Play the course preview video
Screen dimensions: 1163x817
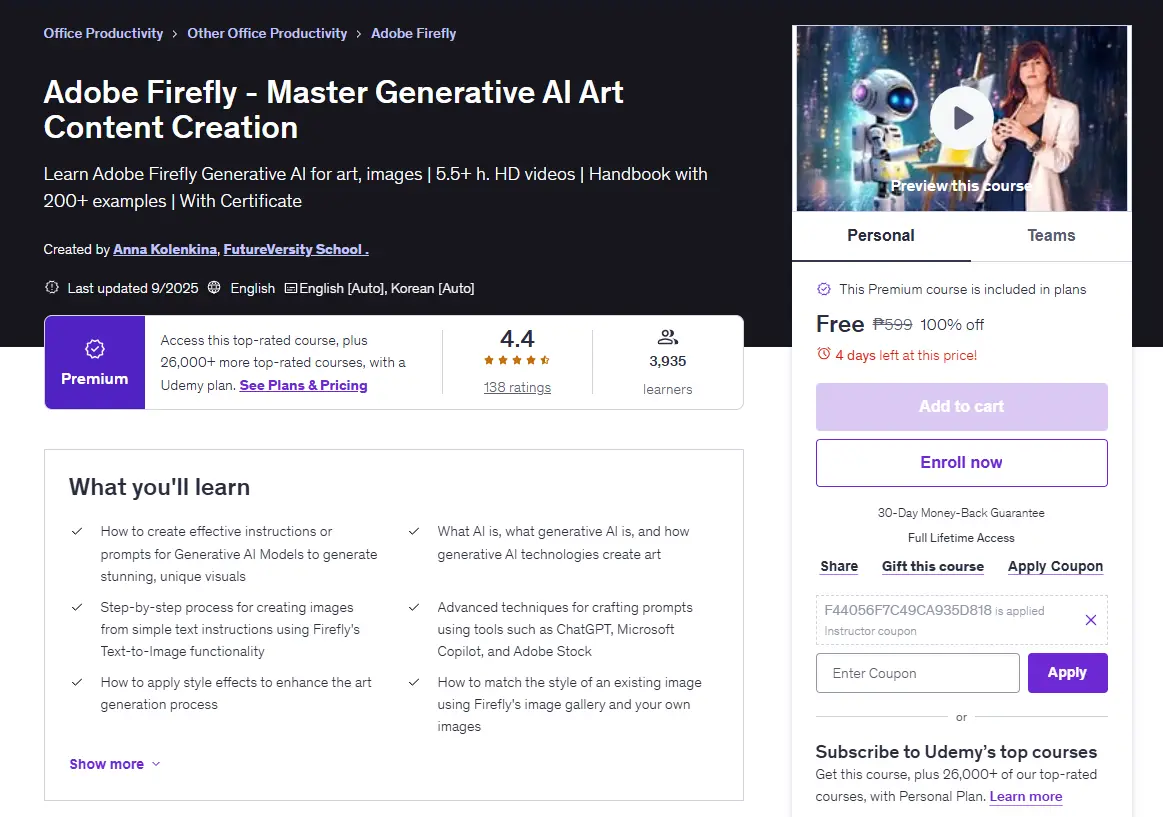click(x=961, y=118)
